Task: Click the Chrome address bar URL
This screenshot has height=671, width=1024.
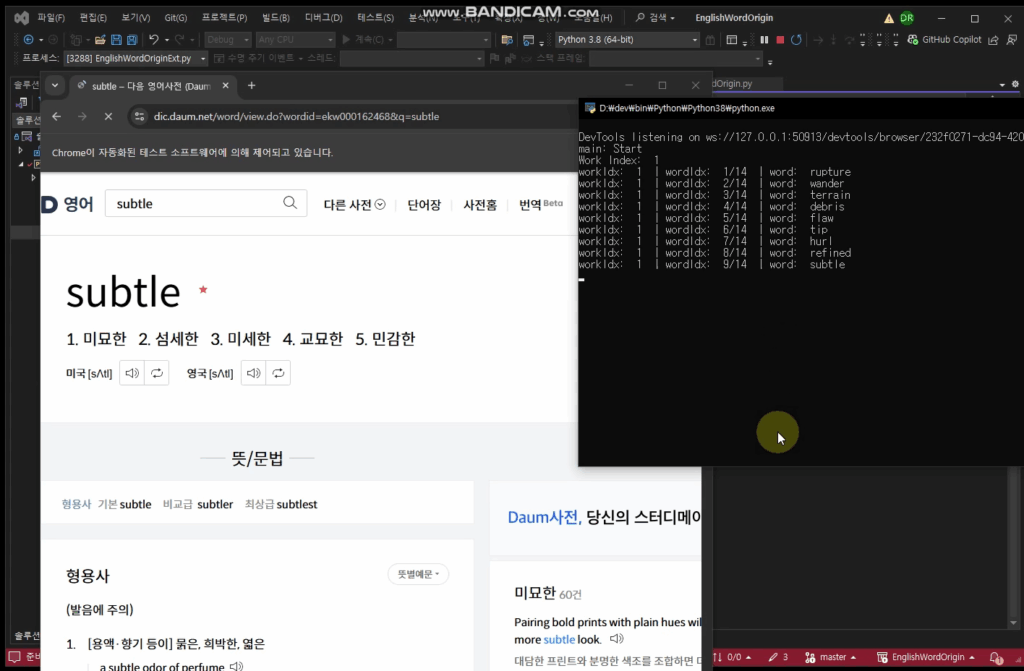Action: (296, 116)
